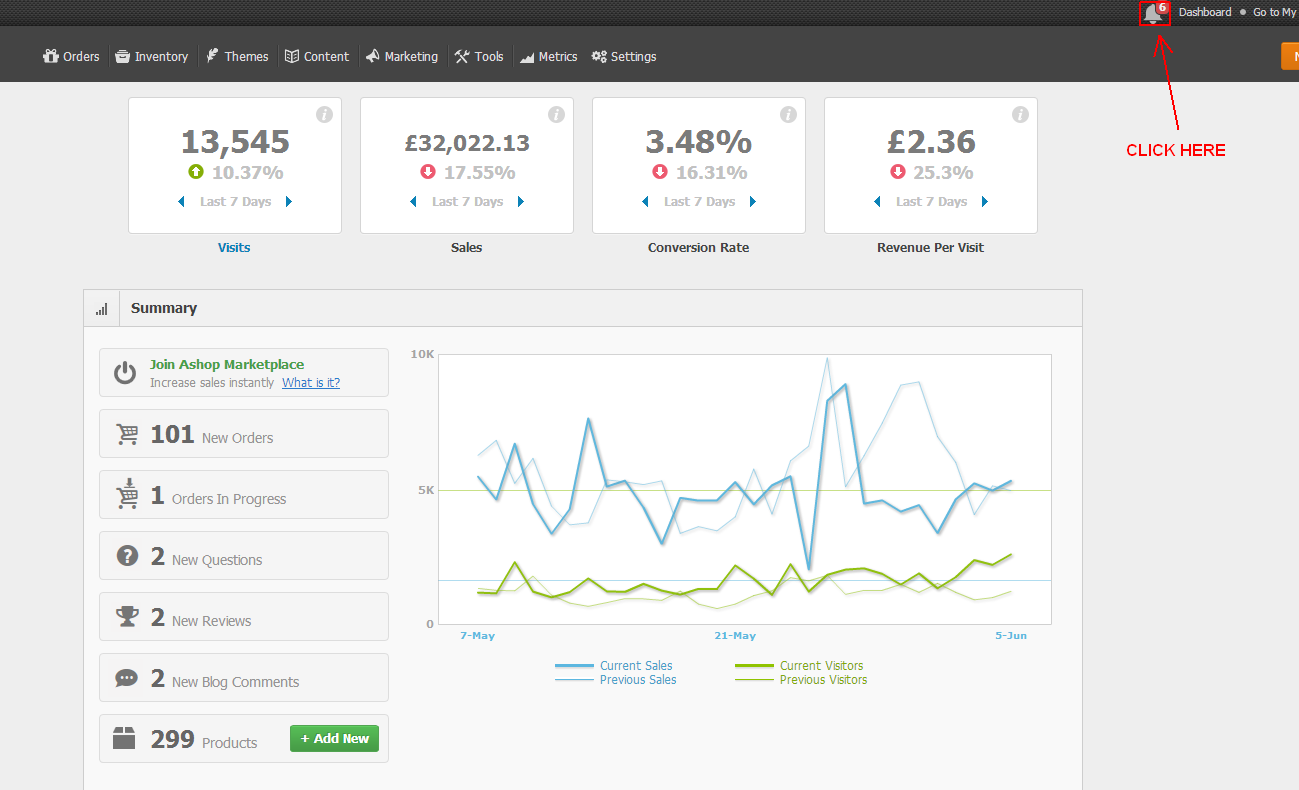Click the Revenue Per Visit label

pyautogui.click(x=930, y=247)
